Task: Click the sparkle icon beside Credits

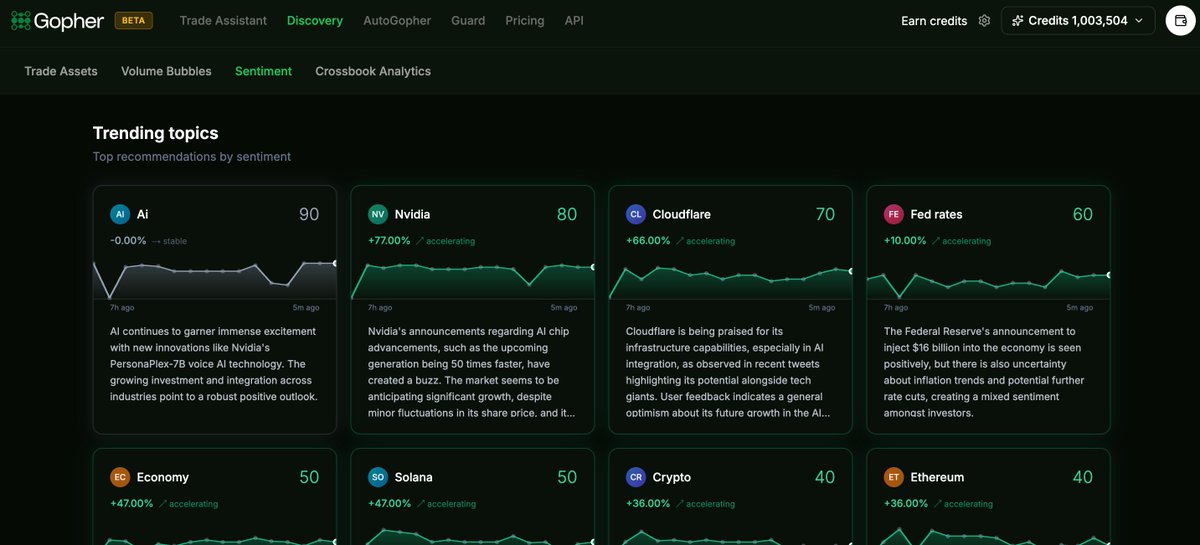Action: pos(1018,20)
